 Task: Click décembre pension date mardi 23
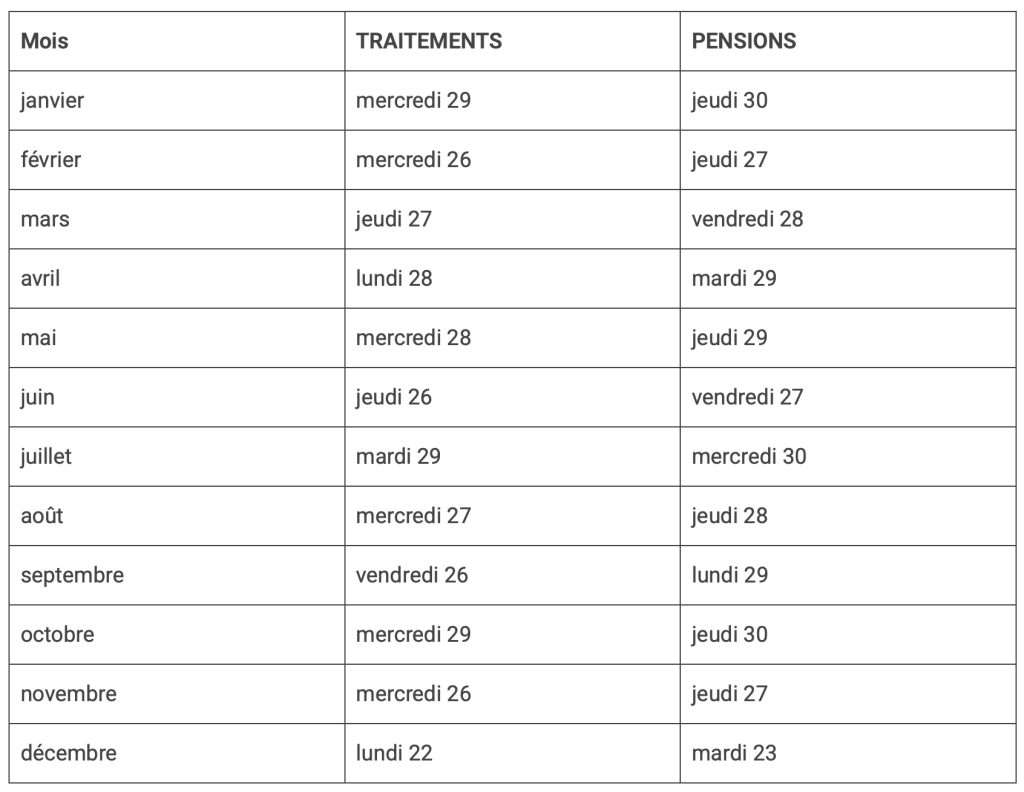pos(734,753)
